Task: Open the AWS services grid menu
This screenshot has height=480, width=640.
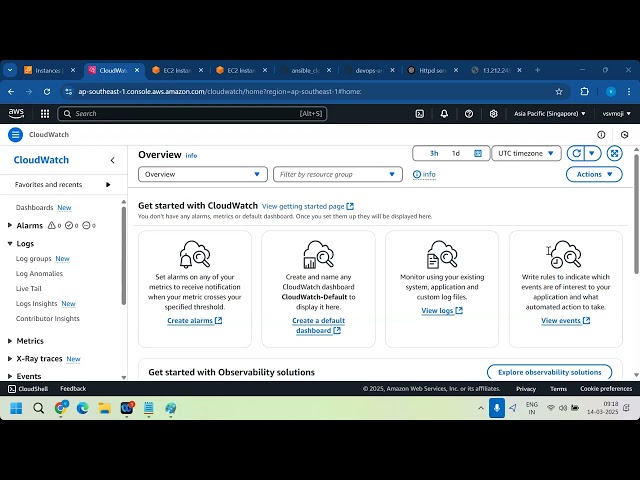Action: (42, 114)
